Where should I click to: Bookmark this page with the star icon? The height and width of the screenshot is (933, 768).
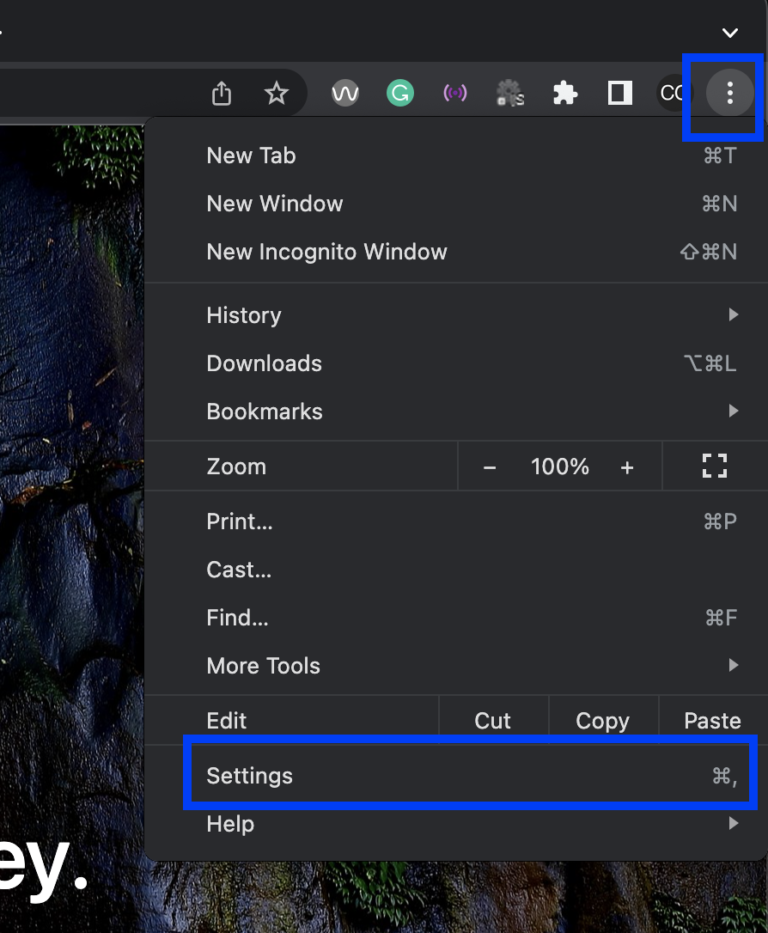pyautogui.click(x=276, y=93)
